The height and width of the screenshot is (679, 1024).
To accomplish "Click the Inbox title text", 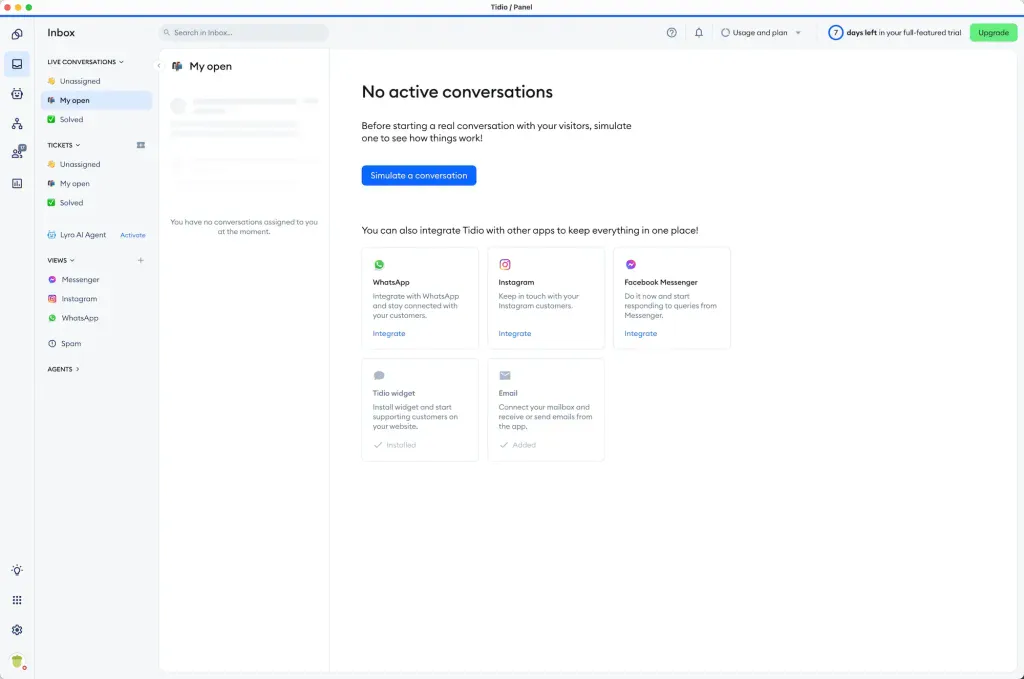I will pyautogui.click(x=61, y=33).
